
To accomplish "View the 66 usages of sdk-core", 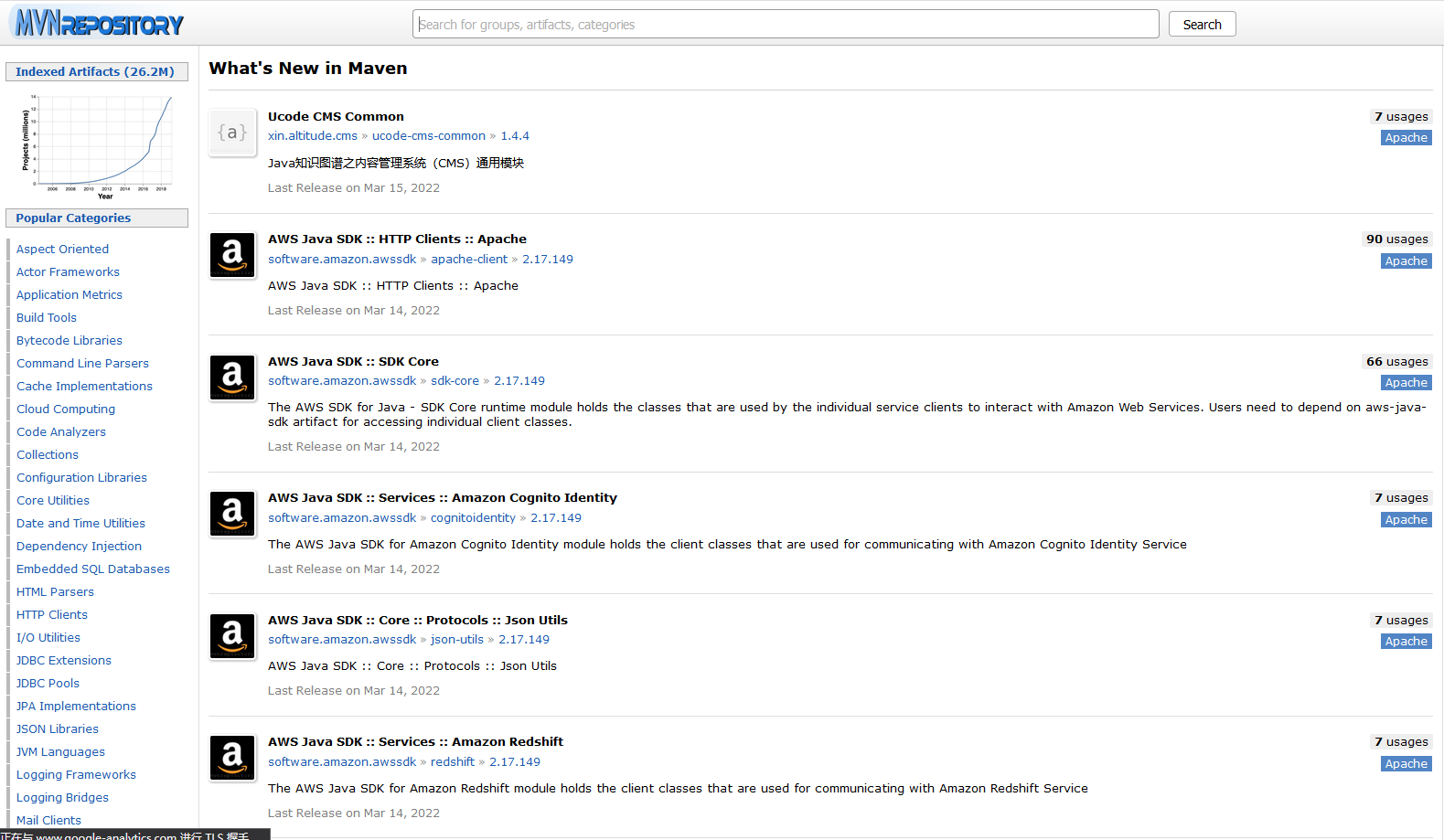I will coord(1396,361).
